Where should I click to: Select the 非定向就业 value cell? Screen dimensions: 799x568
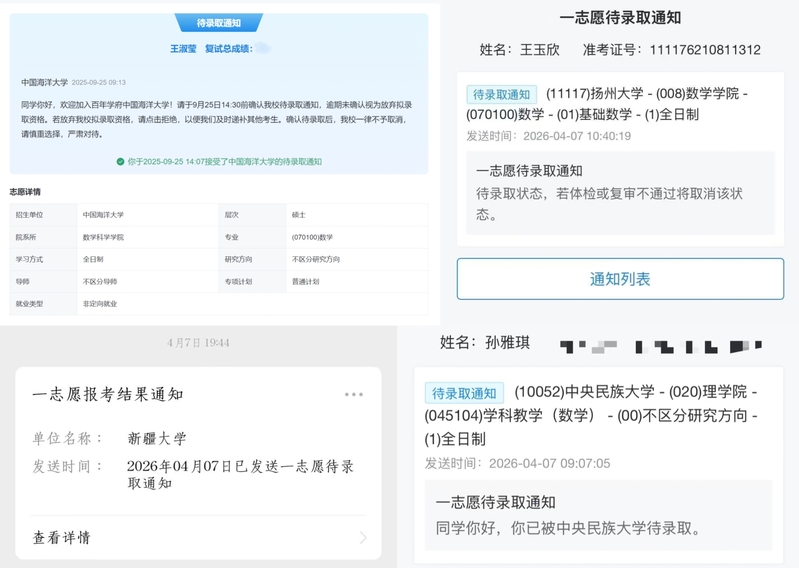[x=252, y=304]
